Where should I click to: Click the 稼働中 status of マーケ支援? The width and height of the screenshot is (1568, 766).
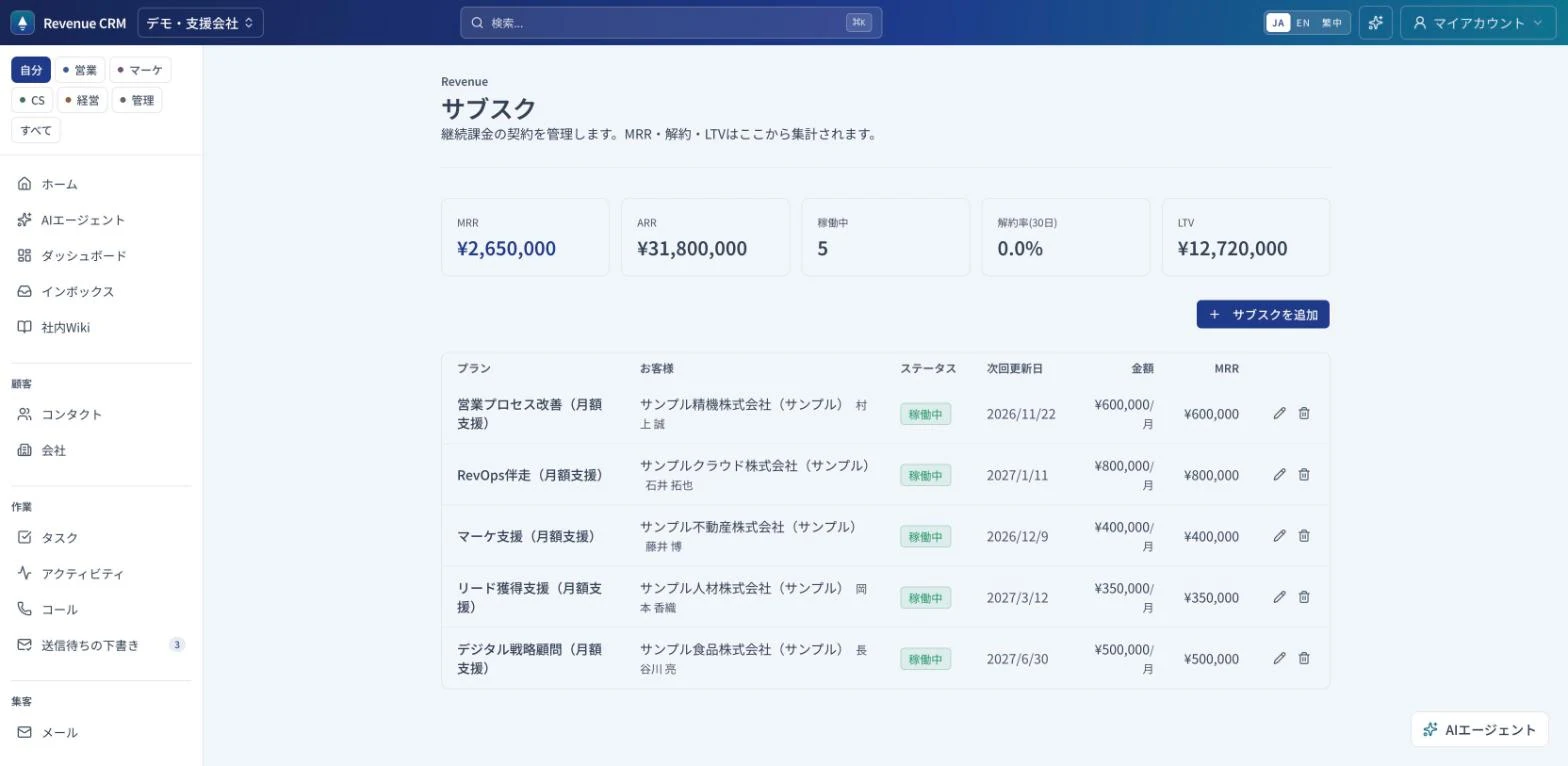click(925, 536)
